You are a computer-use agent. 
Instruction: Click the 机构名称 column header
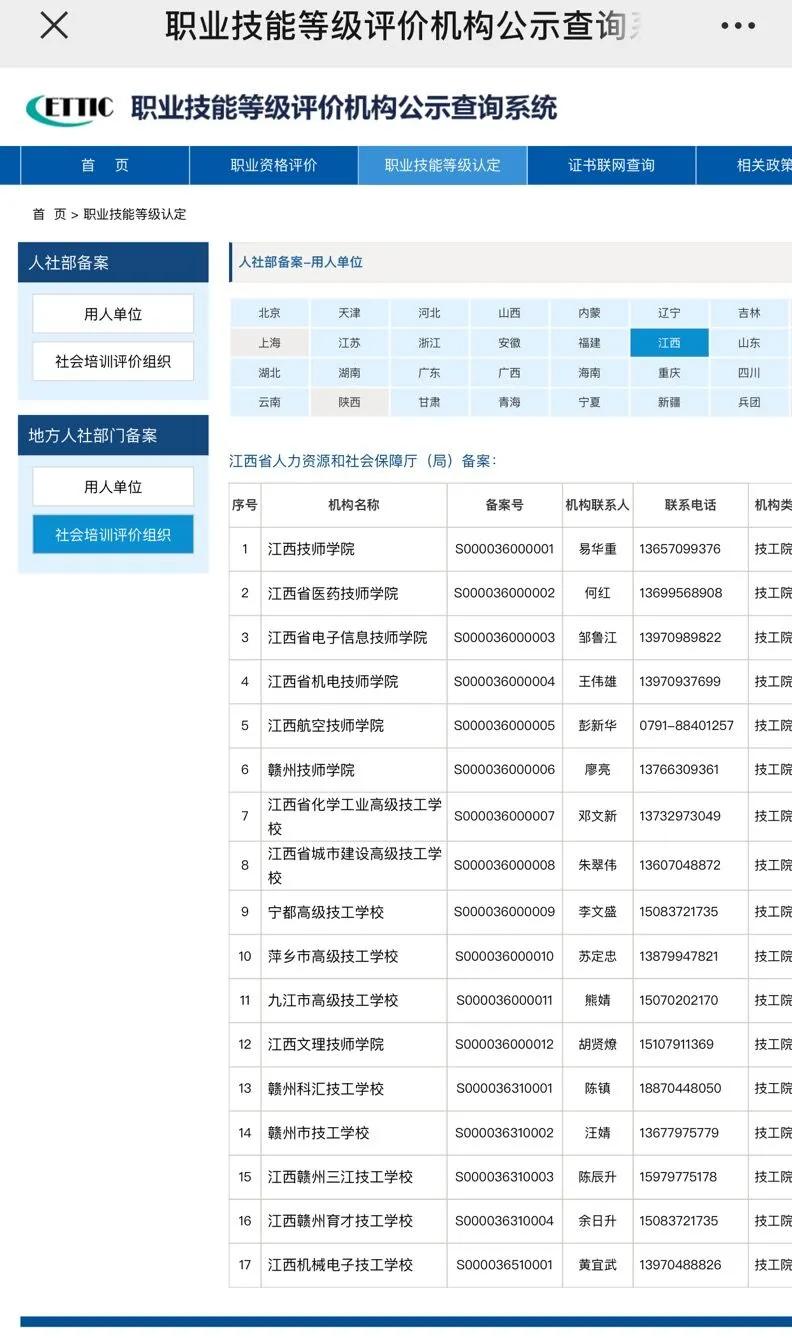354,505
